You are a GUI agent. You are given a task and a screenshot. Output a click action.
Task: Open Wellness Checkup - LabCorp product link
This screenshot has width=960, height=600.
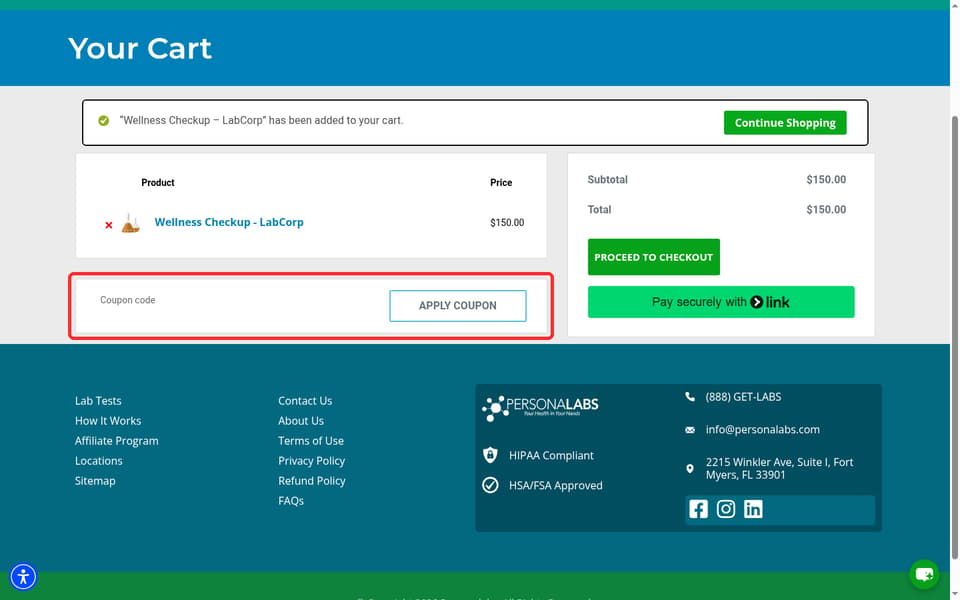229,222
